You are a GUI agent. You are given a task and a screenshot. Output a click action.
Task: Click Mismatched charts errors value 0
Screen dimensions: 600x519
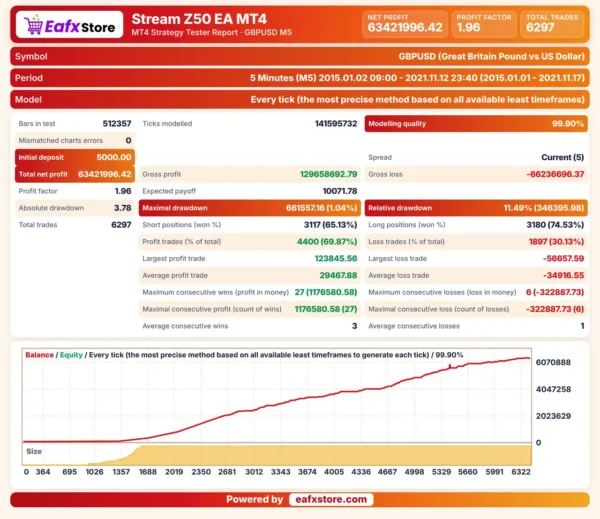(x=128, y=140)
